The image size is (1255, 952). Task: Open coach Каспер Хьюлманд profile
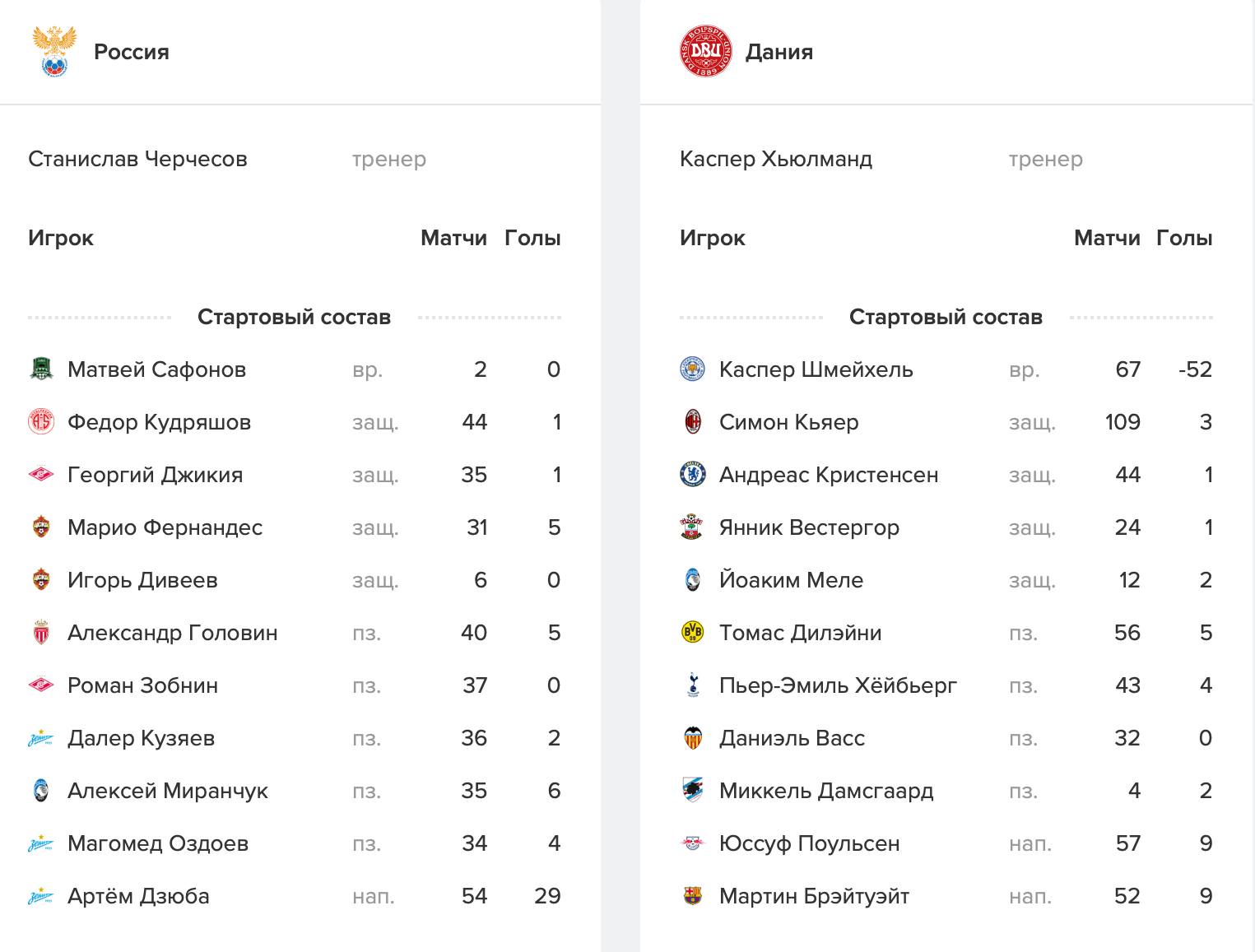[x=775, y=159]
